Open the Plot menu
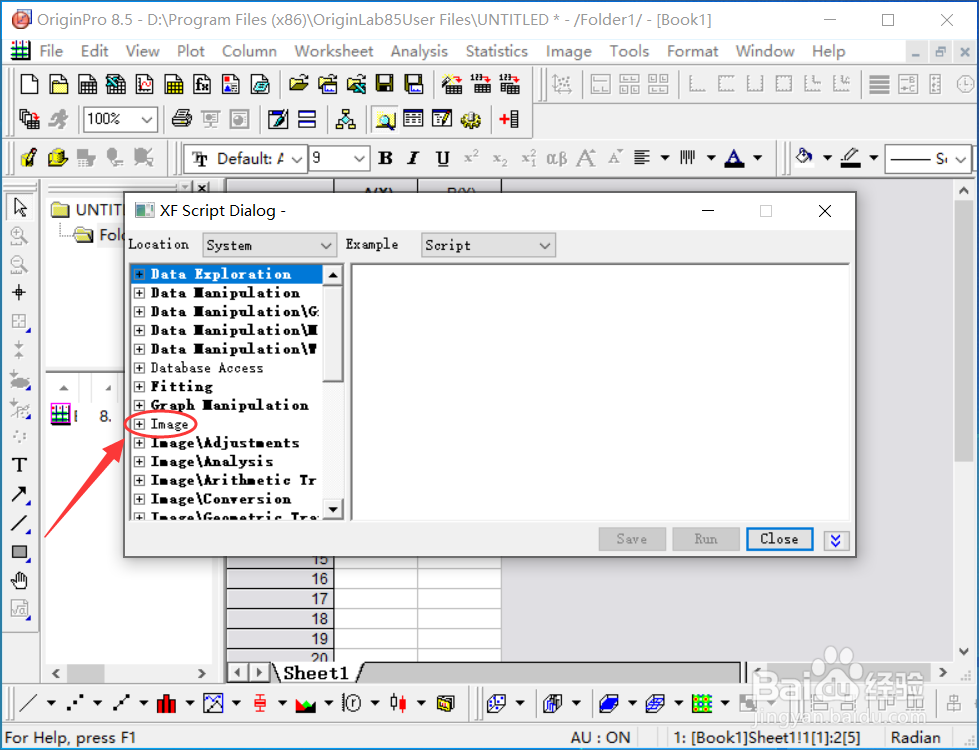 coord(190,51)
